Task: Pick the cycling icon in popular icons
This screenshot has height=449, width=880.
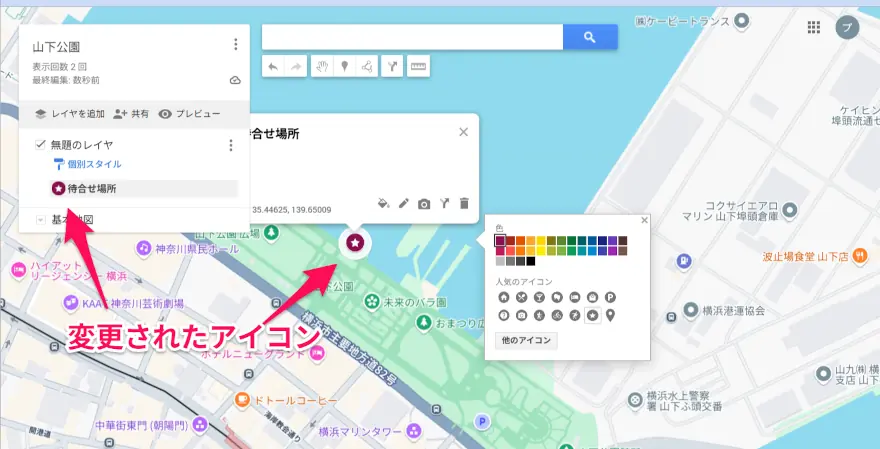Action: [557, 315]
